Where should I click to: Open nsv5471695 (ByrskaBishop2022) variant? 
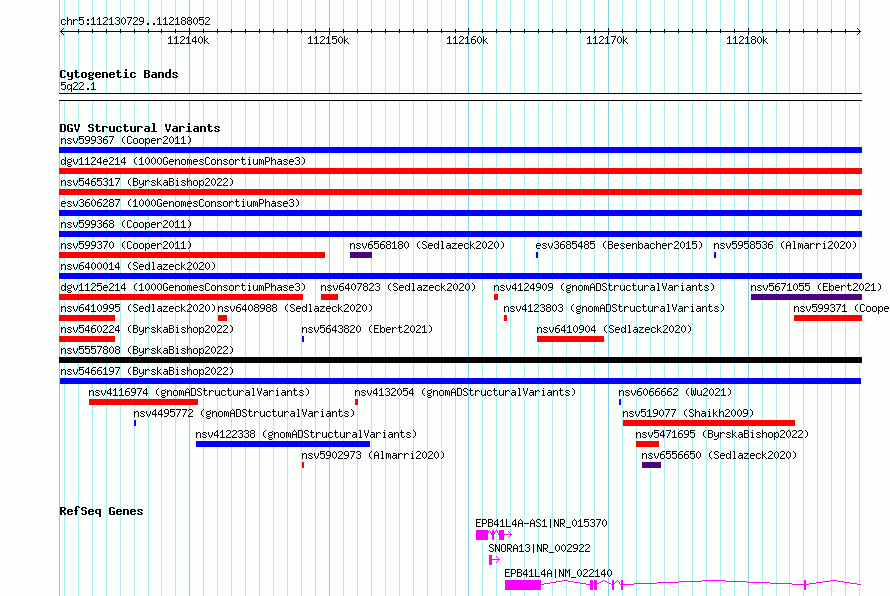coord(722,434)
